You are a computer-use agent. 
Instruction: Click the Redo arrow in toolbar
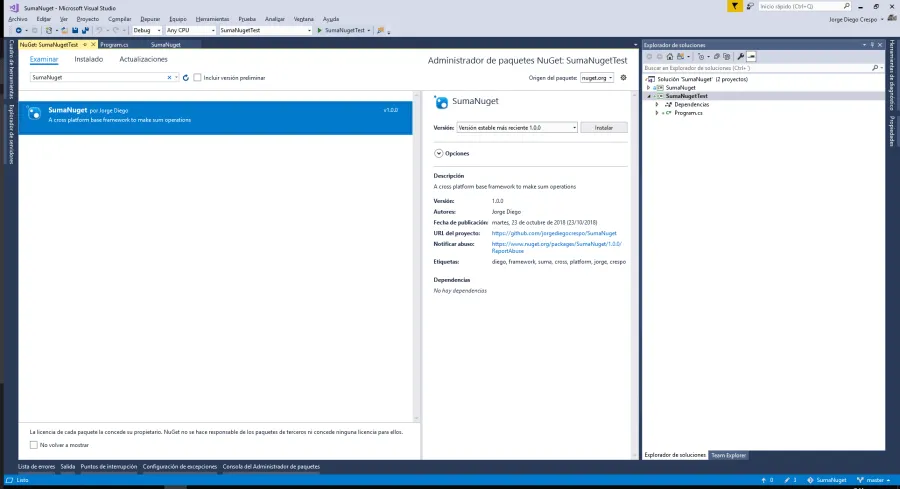coord(115,30)
